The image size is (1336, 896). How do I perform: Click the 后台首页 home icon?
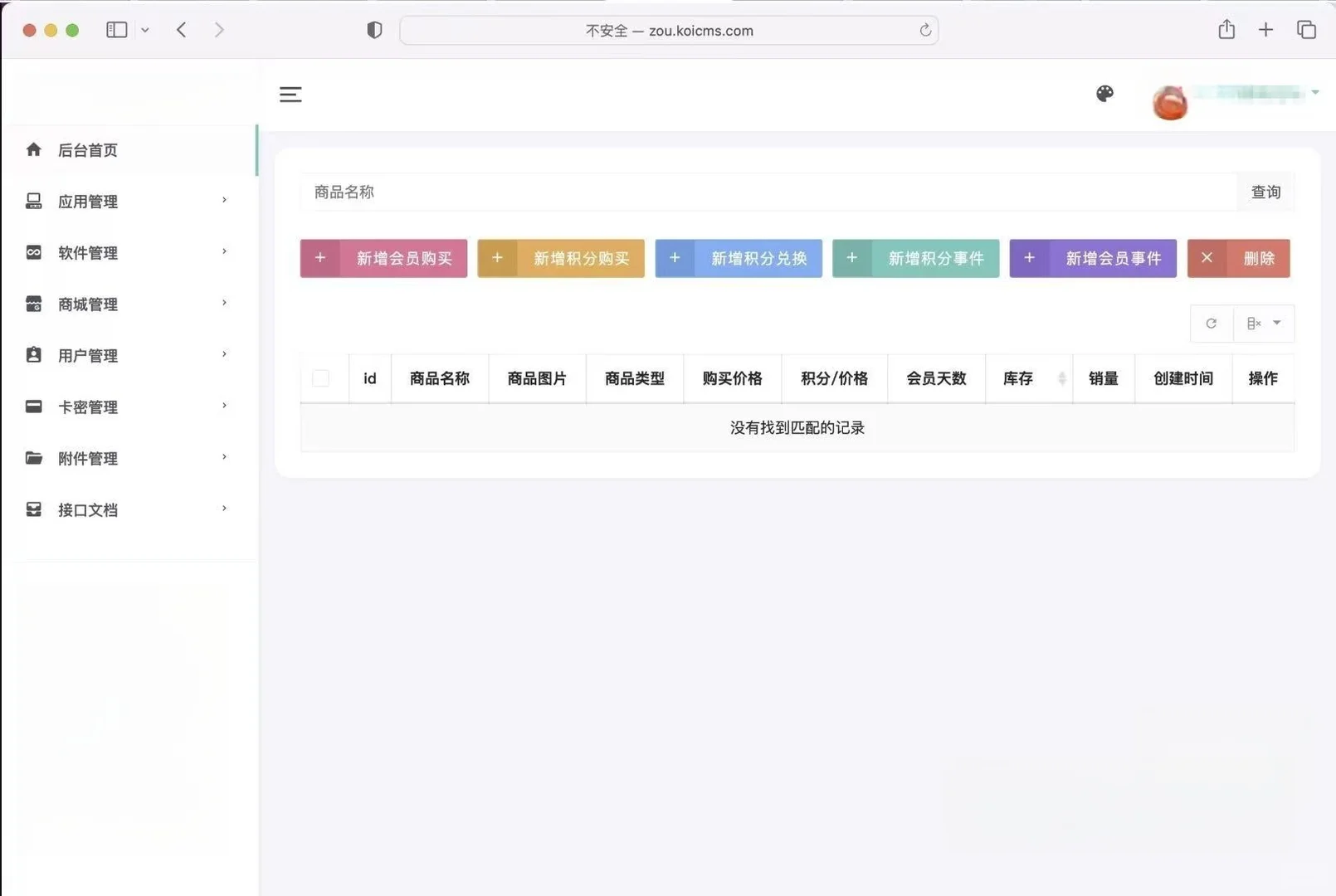[34, 149]
